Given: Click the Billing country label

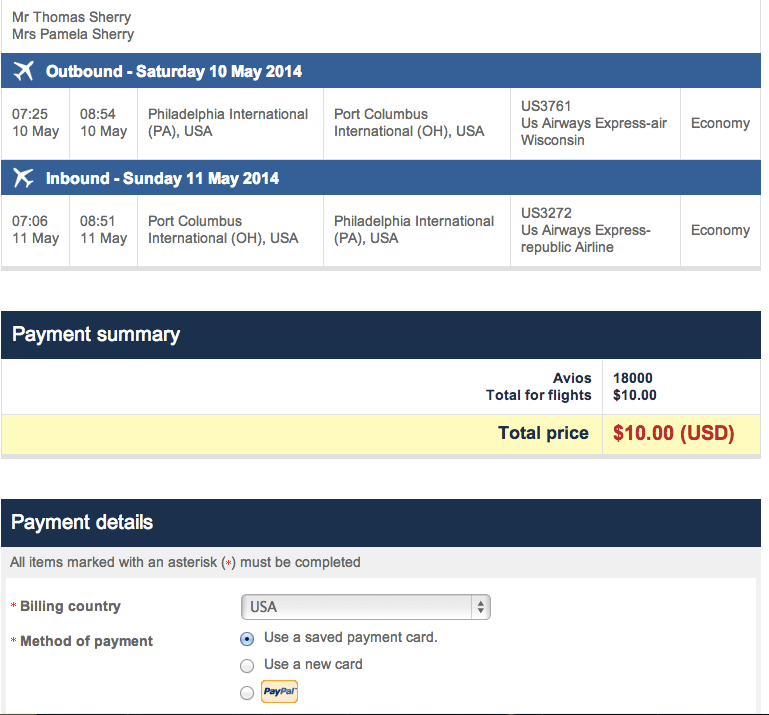Looking at the screenshot, I should coord(70,606).
